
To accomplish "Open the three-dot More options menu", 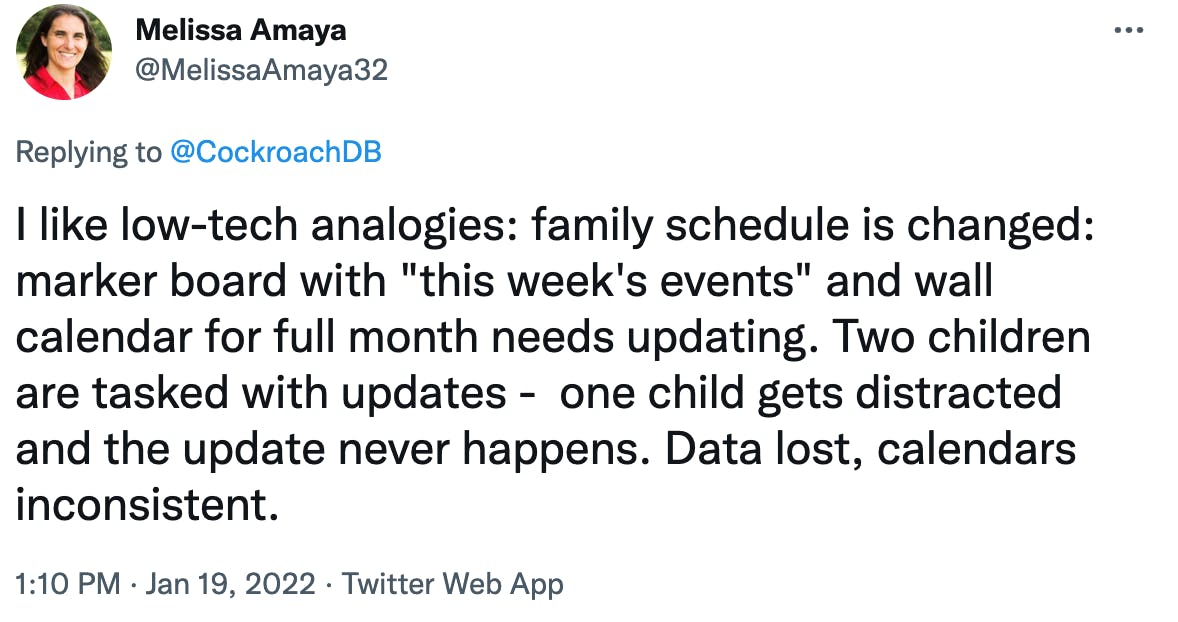I will [x=1128, y=31].
